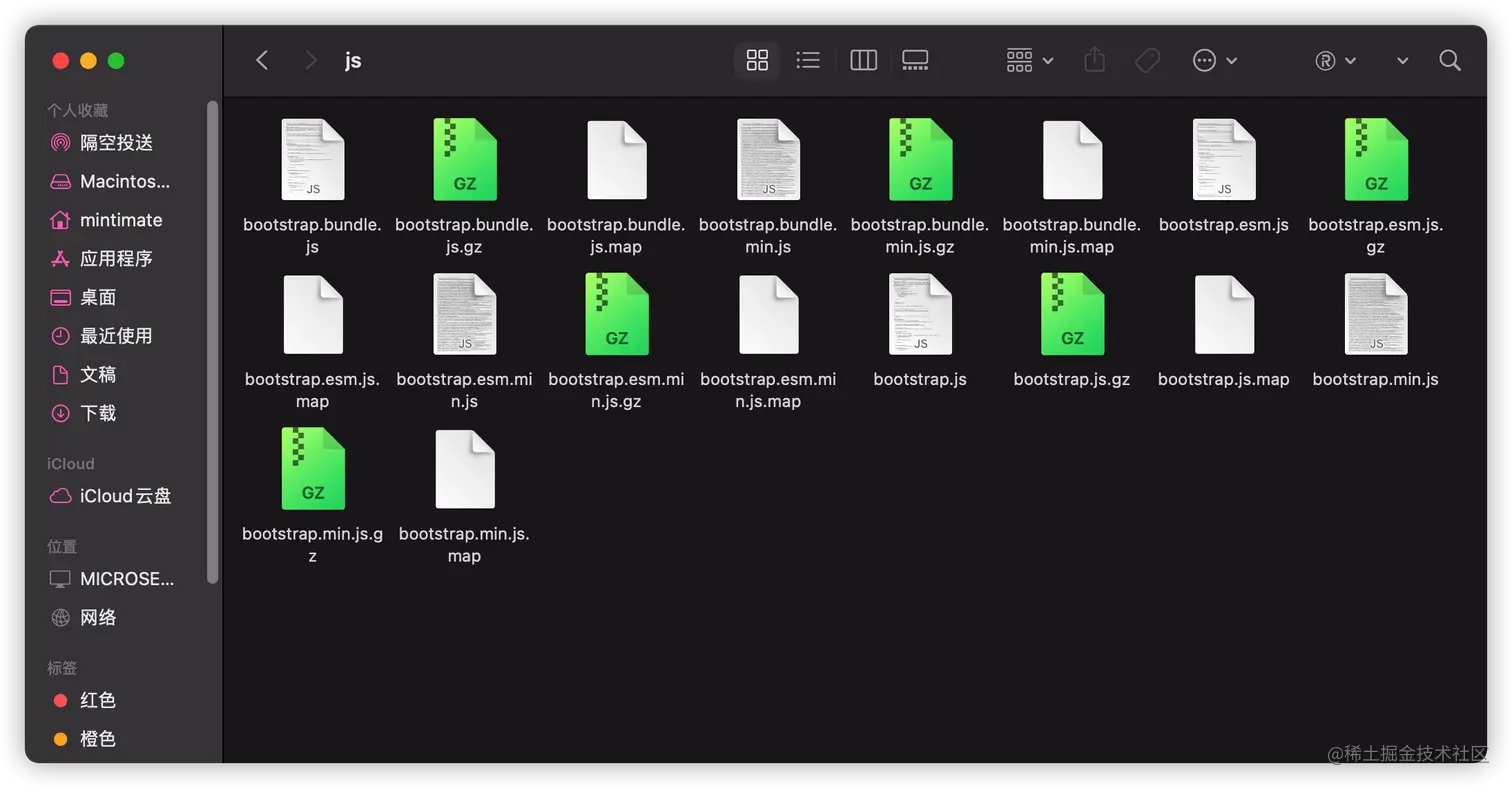
Task: Select Macintosh disk in sidebar
Action: point(111,182)
